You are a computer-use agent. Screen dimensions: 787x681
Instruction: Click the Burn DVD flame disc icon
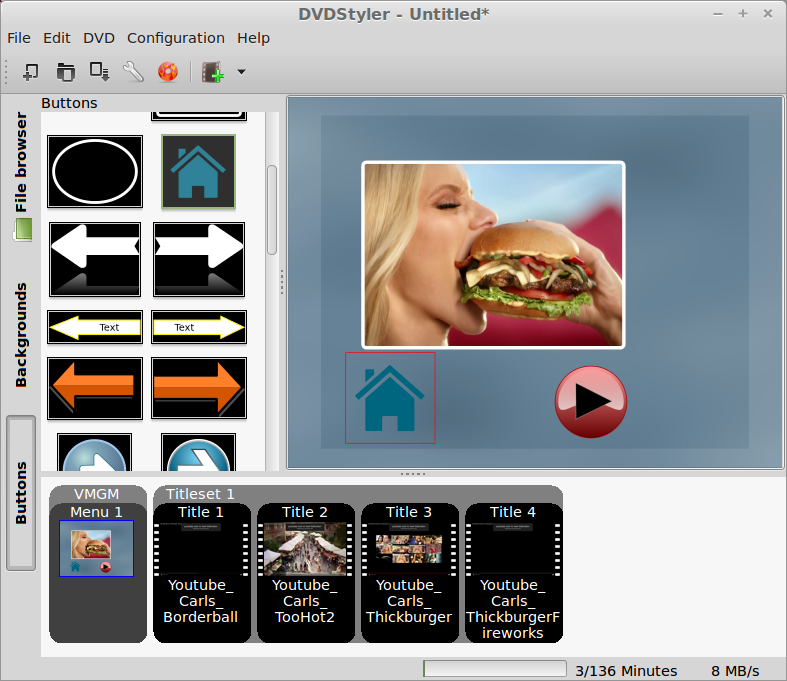(x=168, y=72)
